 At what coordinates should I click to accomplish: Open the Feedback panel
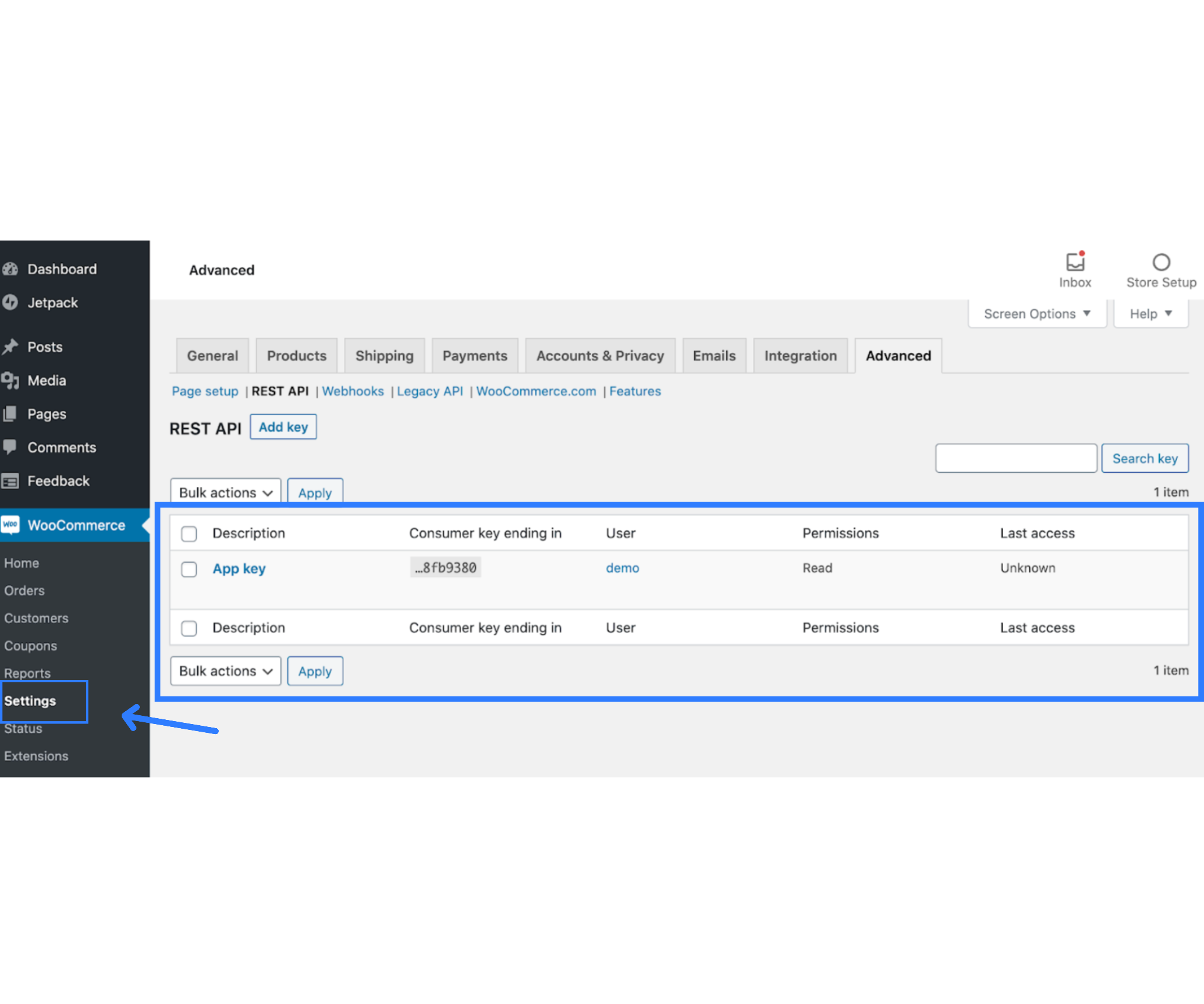(x=58, y=481)
